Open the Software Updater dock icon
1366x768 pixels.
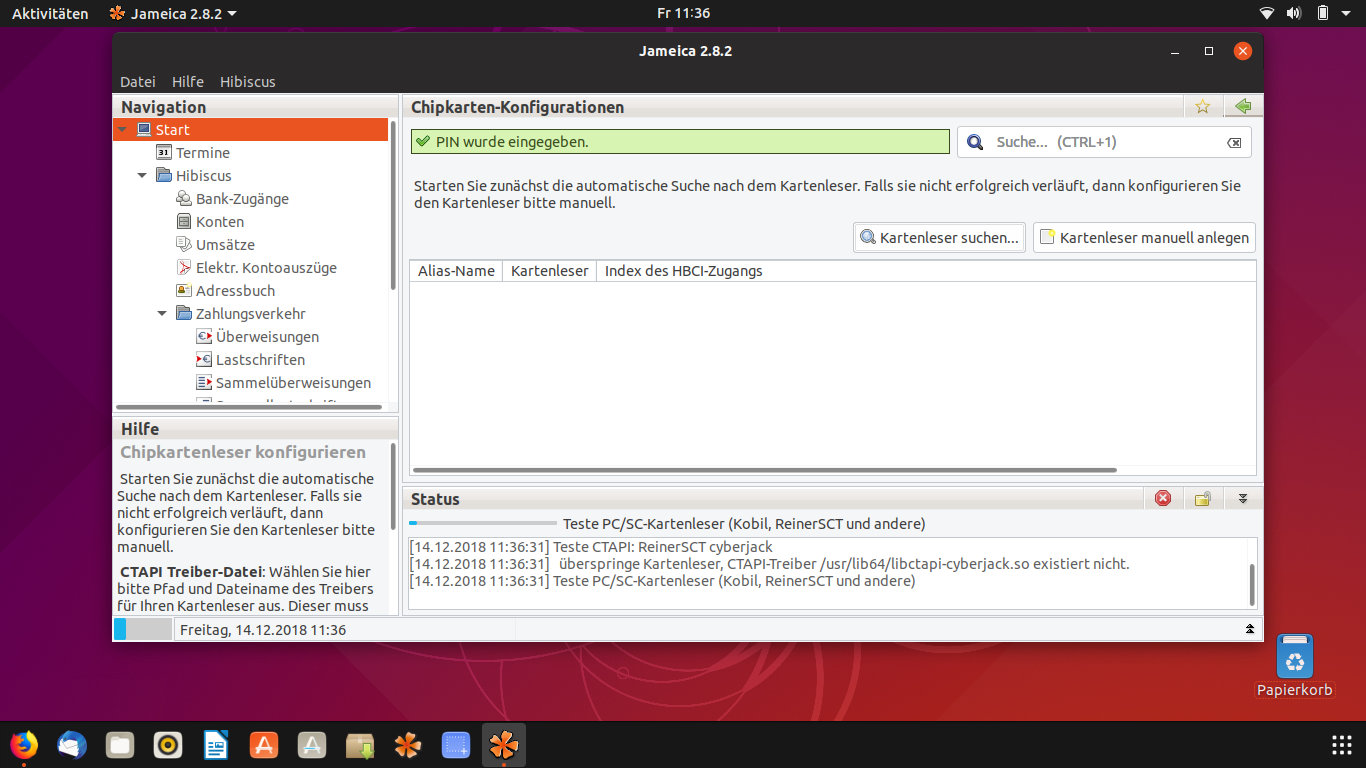[x=312, y=745]
